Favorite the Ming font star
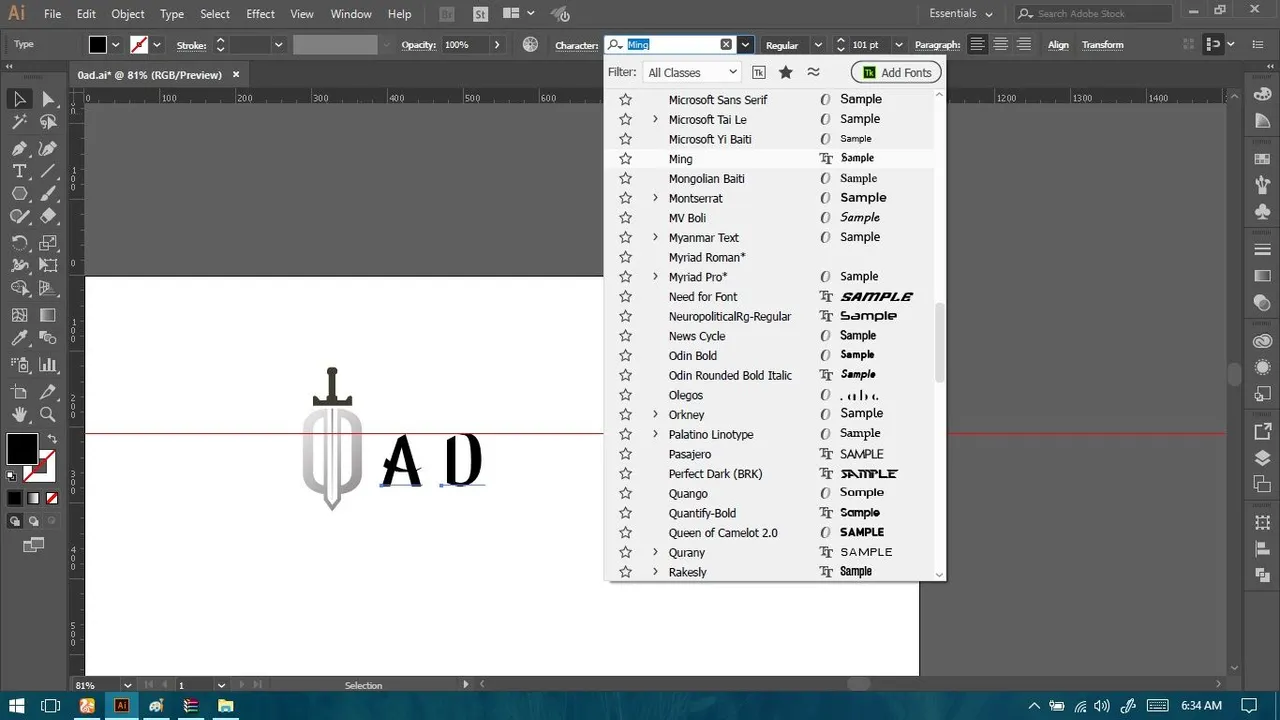Viewport: 1280px width, 720px height. 626,159
